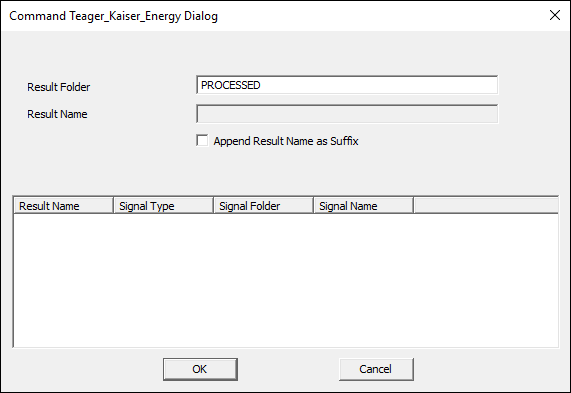The height and width of the screenshot is (393, 571).
Task: Click the blank column header after Signal Name
Action: 486,205
